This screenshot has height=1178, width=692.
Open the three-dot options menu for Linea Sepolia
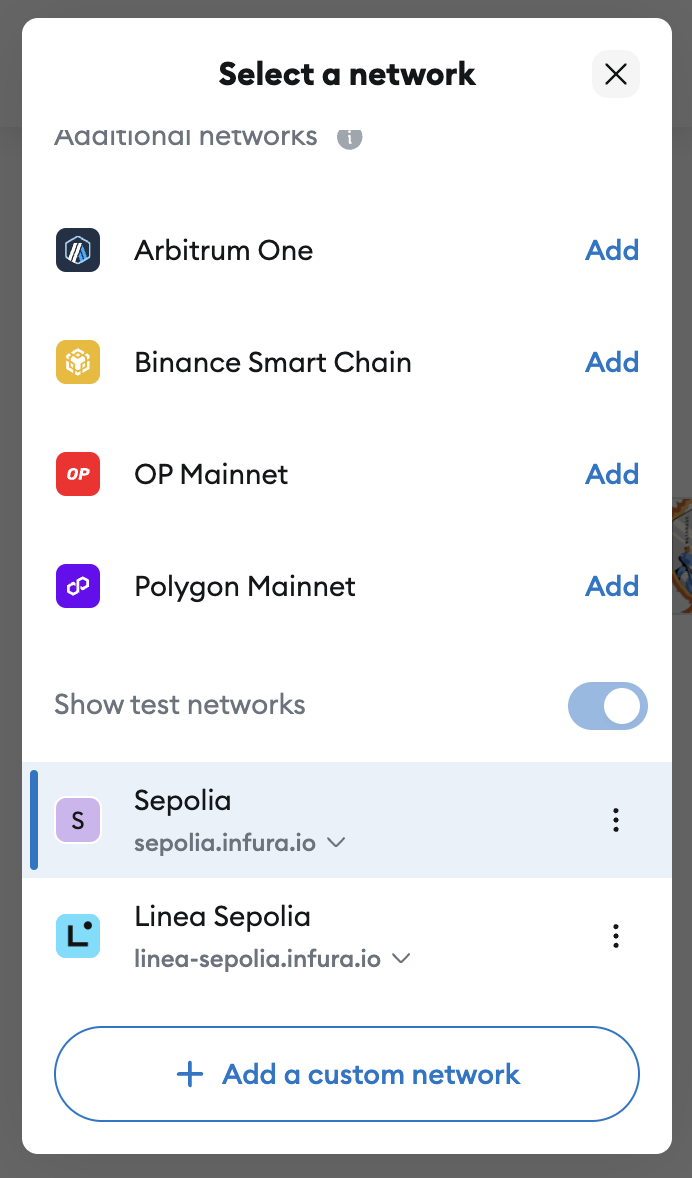pos(616,936)
